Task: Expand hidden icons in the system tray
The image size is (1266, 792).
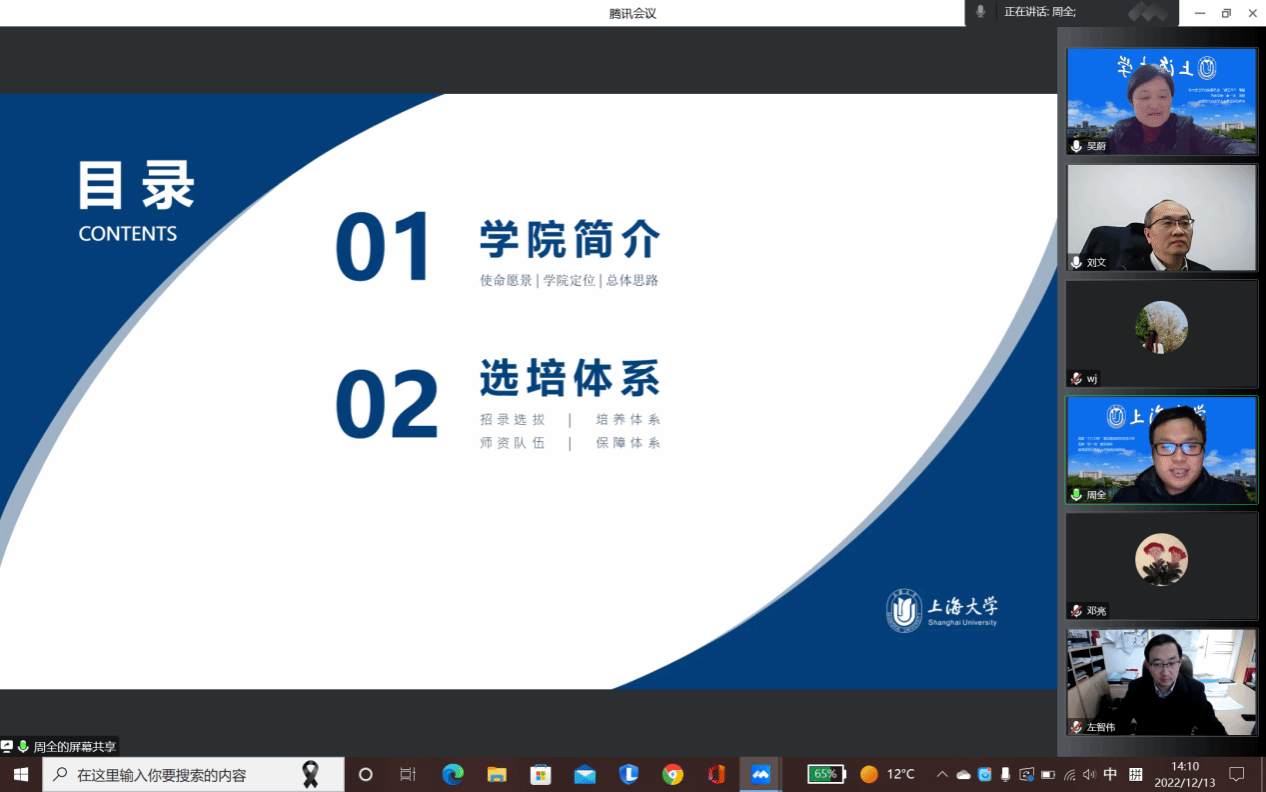Action: [941, 773]
